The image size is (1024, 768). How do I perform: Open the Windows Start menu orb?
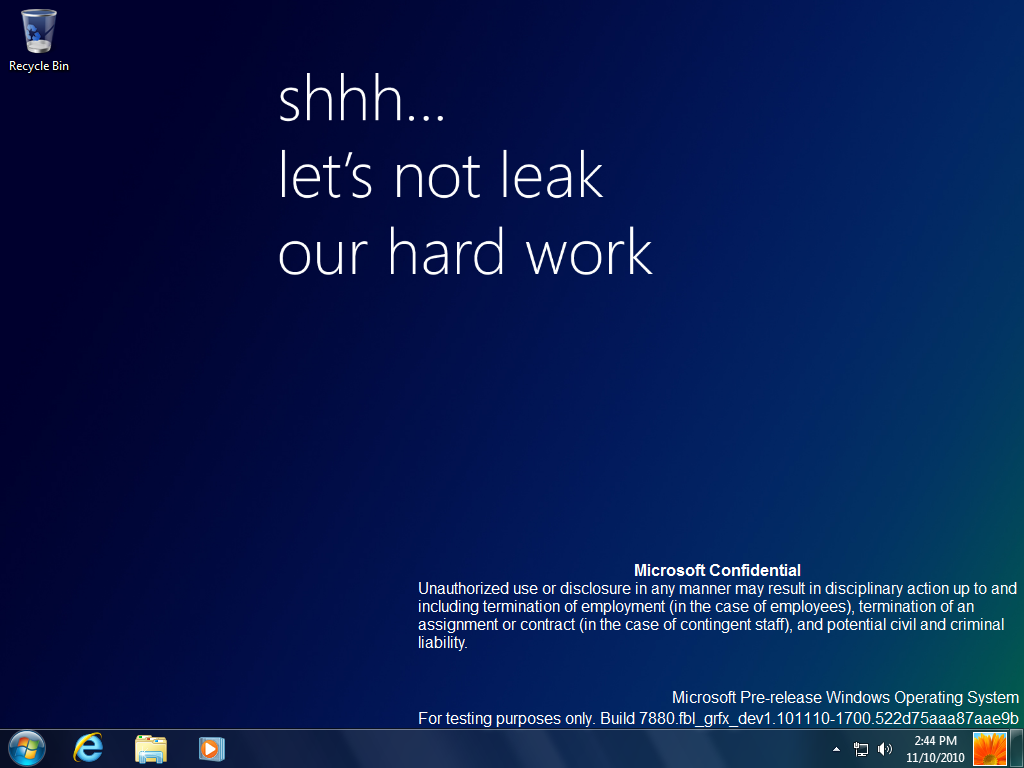27,748
